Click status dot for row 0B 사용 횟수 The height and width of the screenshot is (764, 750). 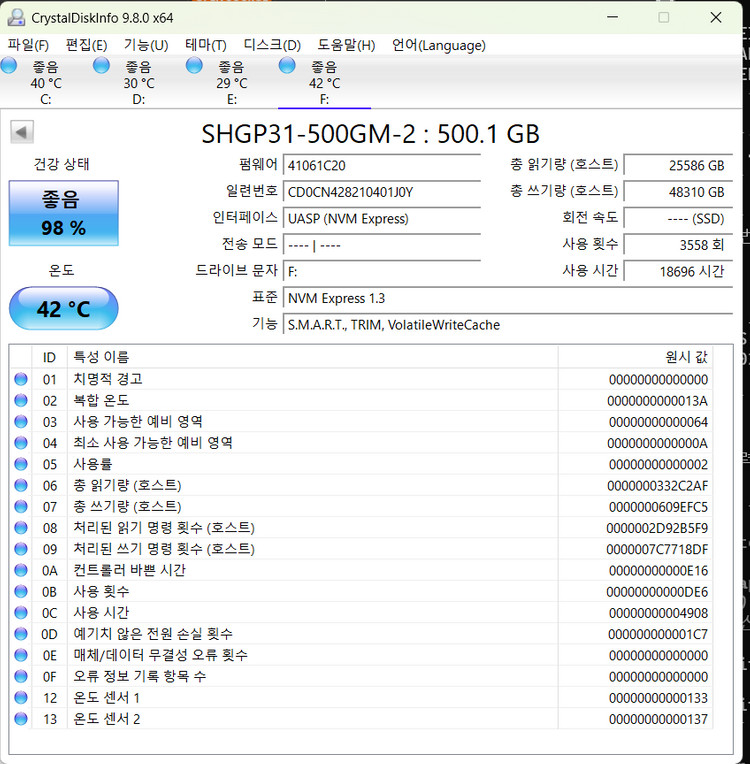21,592
